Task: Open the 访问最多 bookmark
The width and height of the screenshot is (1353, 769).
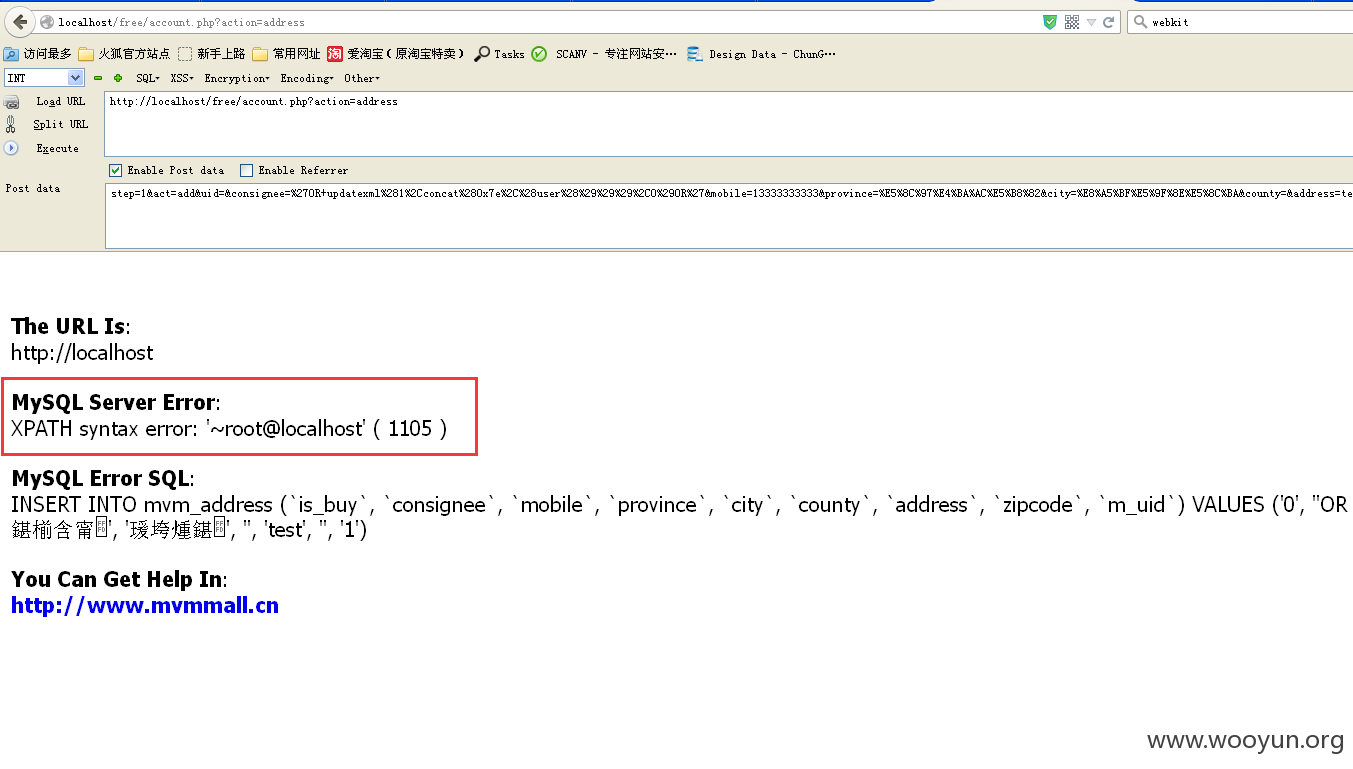Action: [x=38, y=54]
